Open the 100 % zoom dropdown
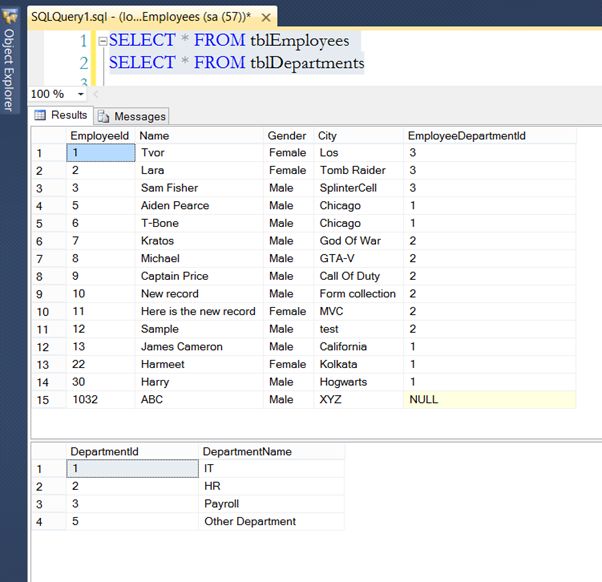Screen dimensions: 602x582 click(x=81, y=94)
